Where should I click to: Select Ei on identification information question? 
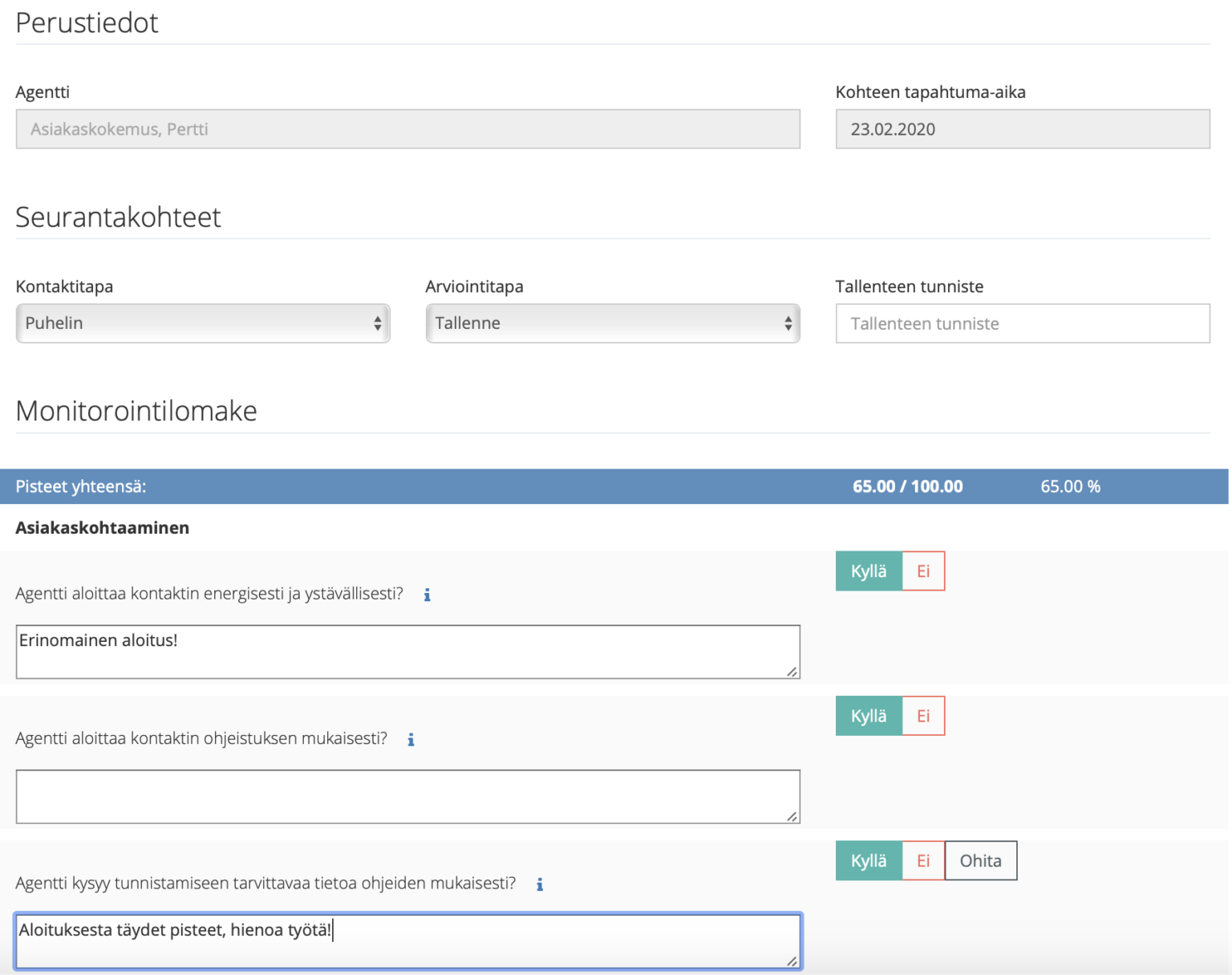[923, 860]
